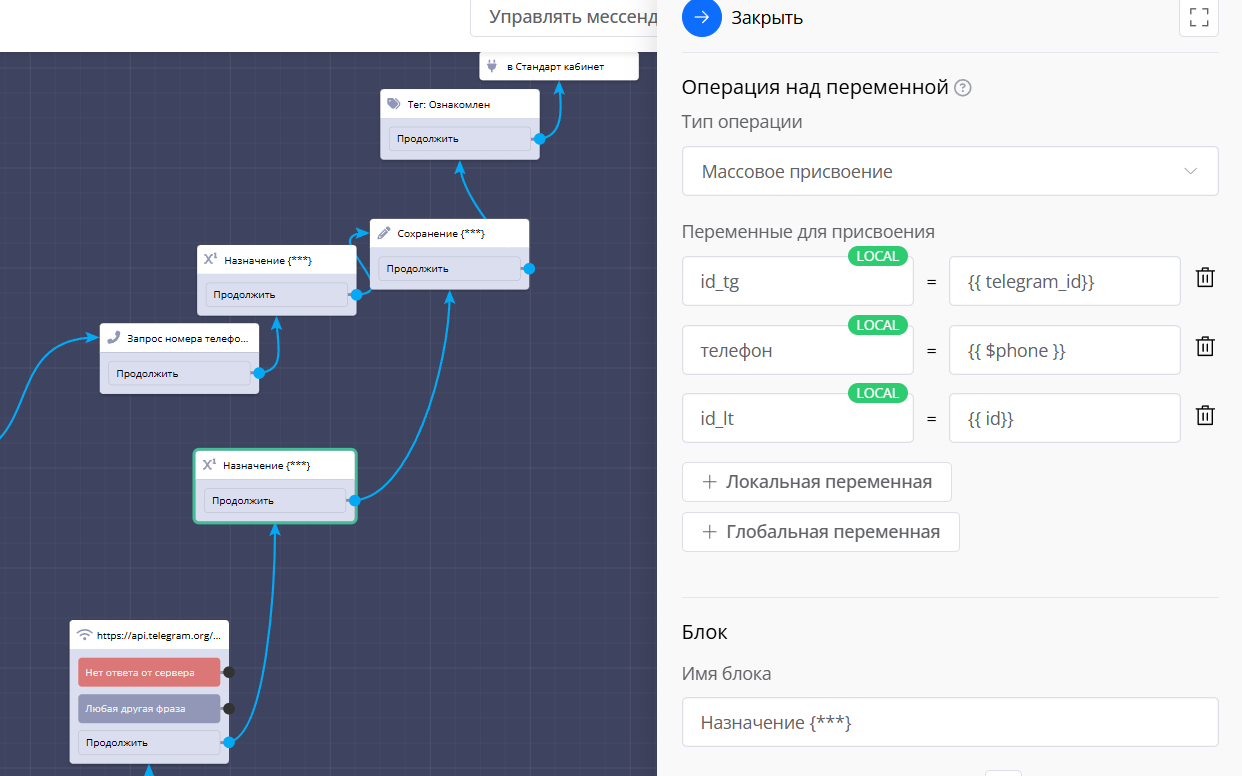The width and height of the screenshot is (1242, 776).
Task: Click help icon next to Операция над переменной
Action: (x=963, y=88)
